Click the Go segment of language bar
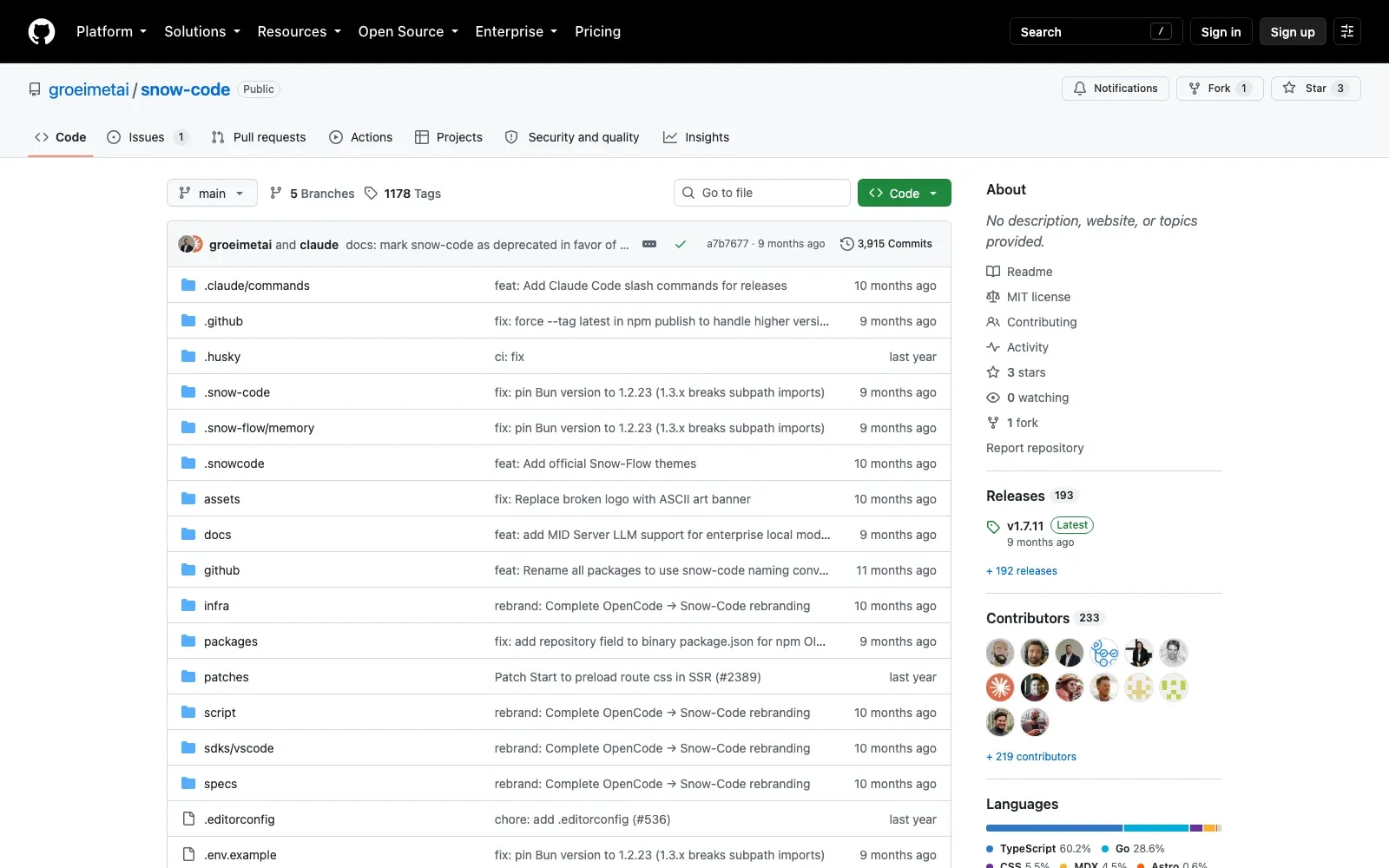 1156,828
